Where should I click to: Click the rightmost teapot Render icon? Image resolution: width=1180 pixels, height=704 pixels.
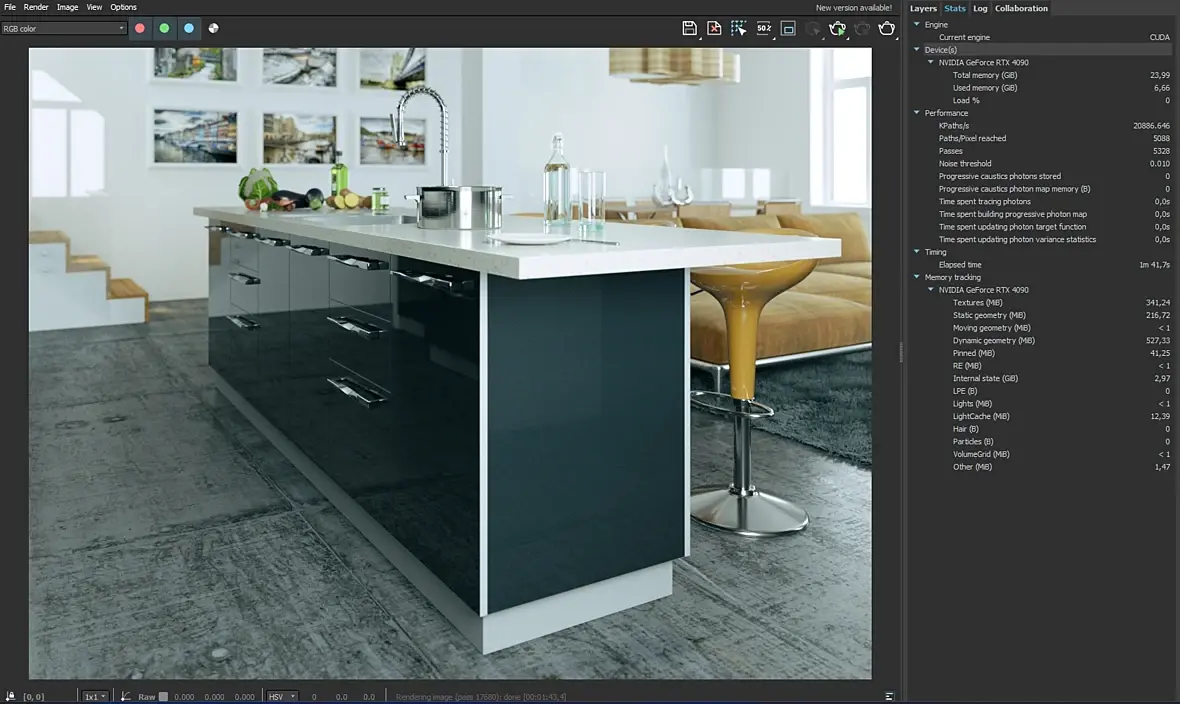pos(887,28)
